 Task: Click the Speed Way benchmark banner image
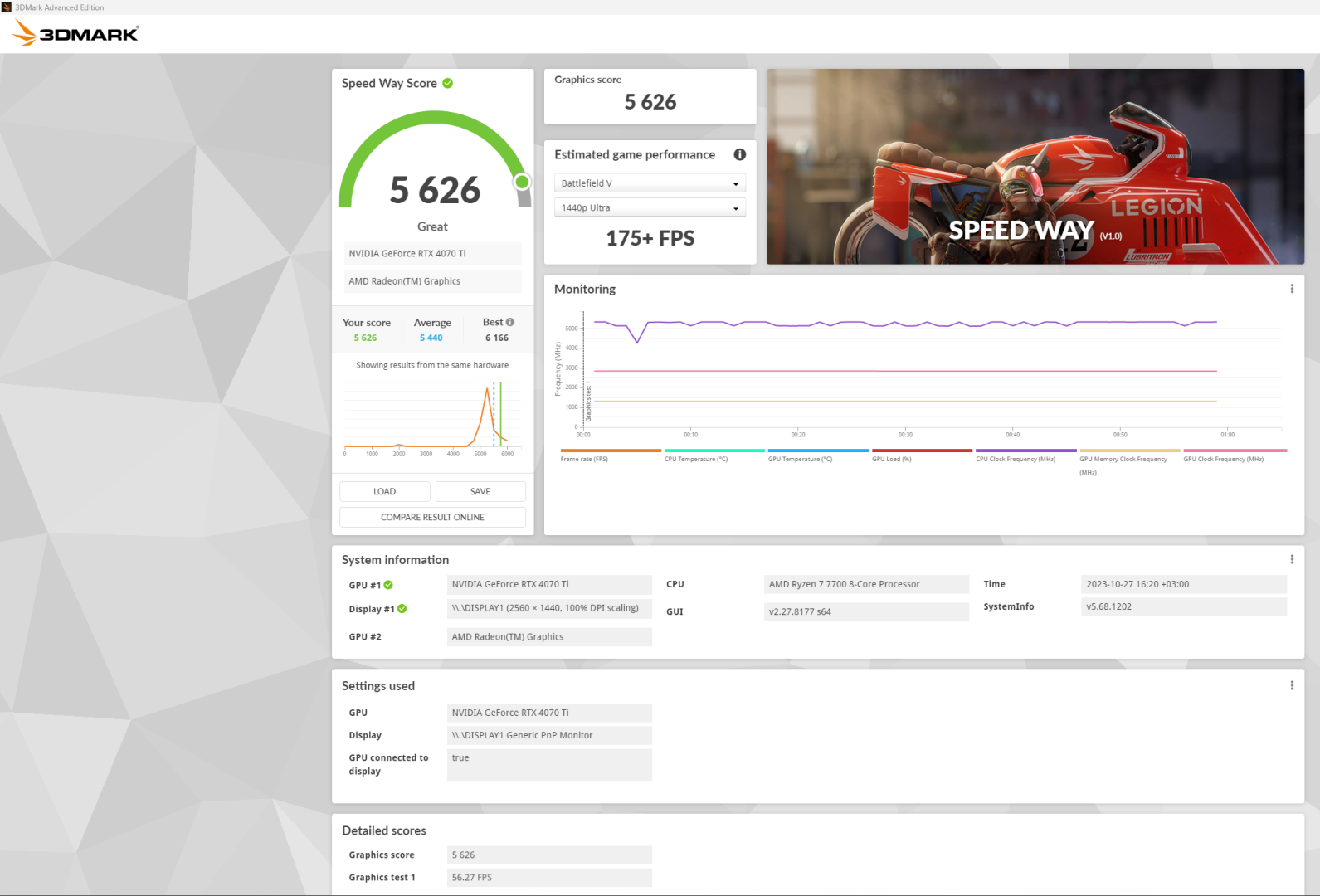[x=1035, y=167]
